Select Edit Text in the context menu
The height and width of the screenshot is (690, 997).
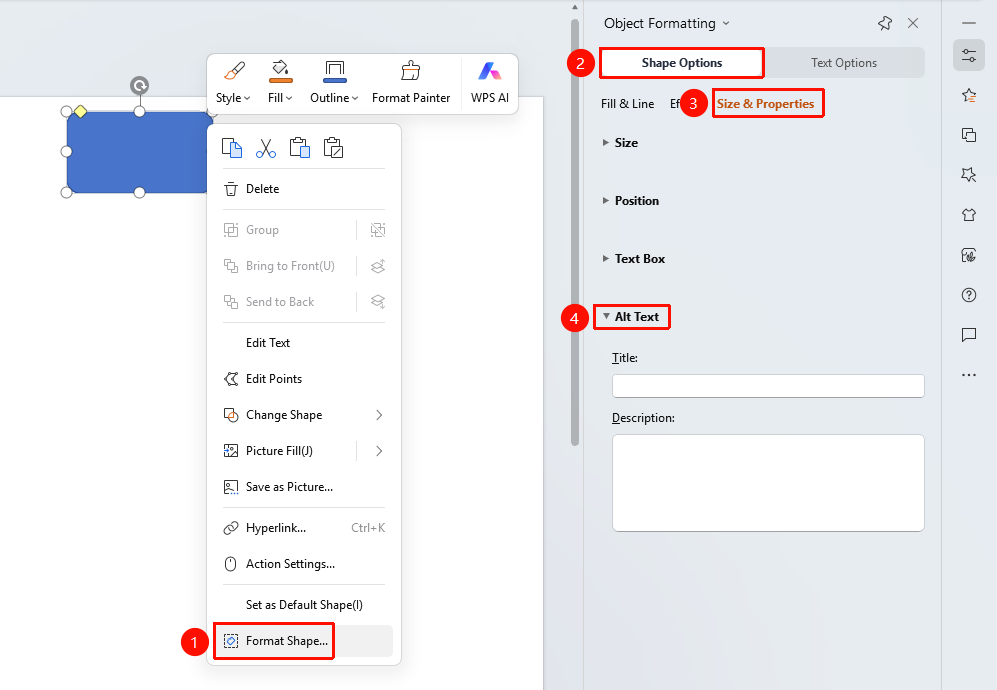304,343
